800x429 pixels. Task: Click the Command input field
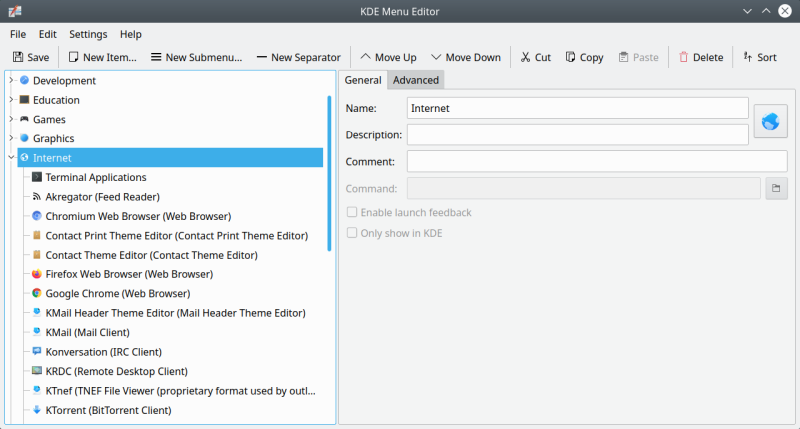(584, 188)
